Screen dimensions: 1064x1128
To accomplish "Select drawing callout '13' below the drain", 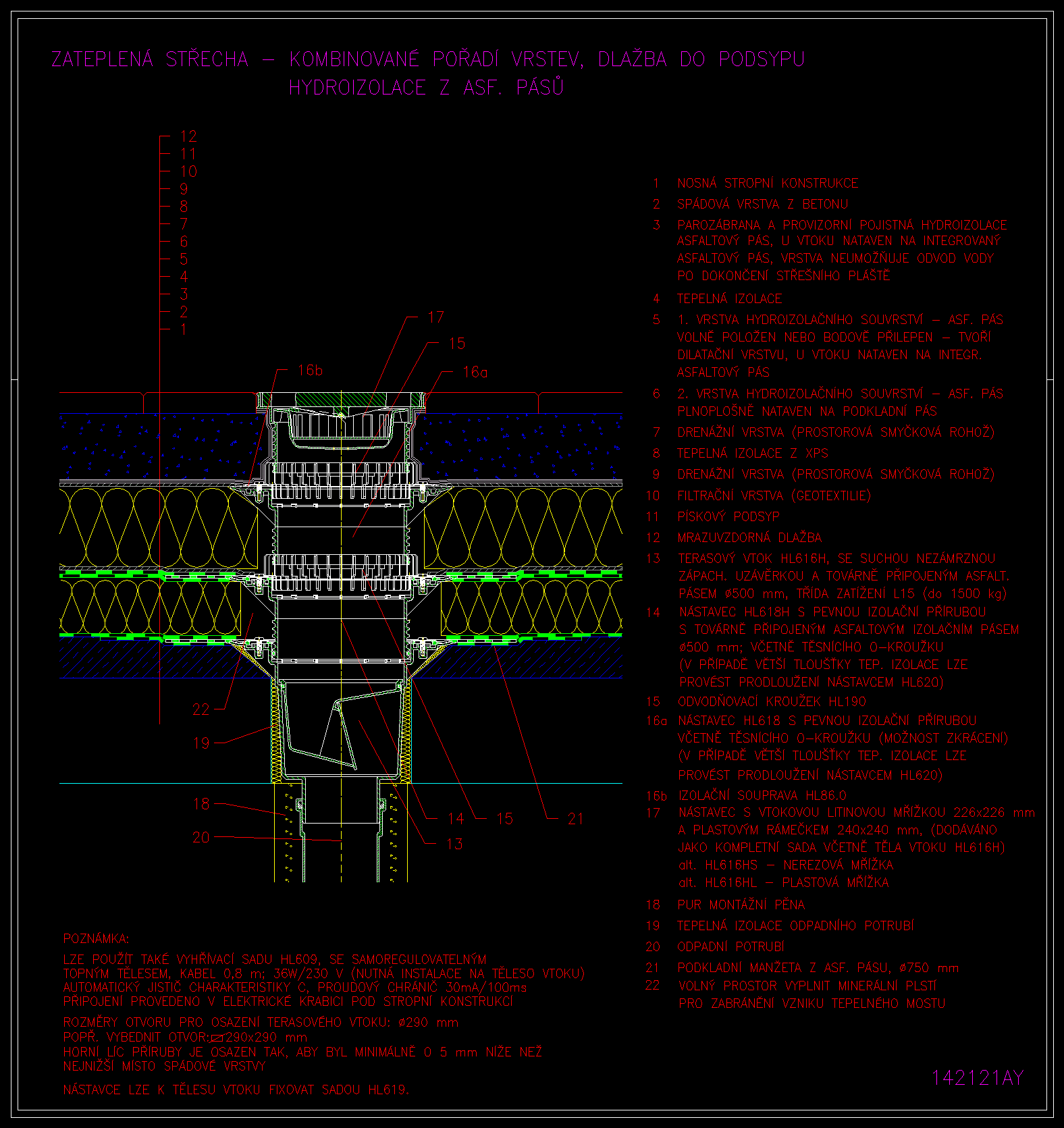I will click(x=454, y=844).
